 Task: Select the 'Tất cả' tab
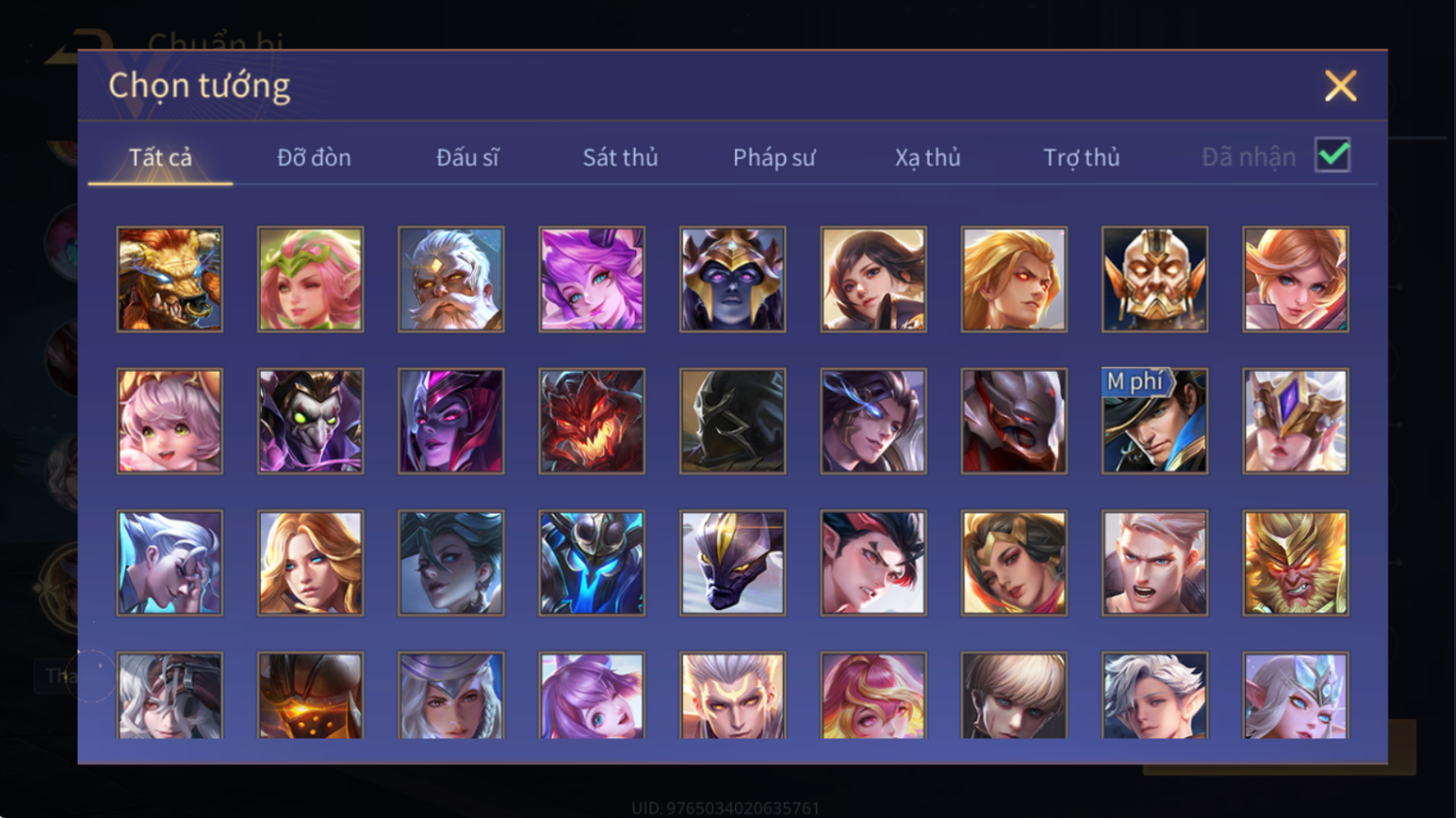pos(160,157)
